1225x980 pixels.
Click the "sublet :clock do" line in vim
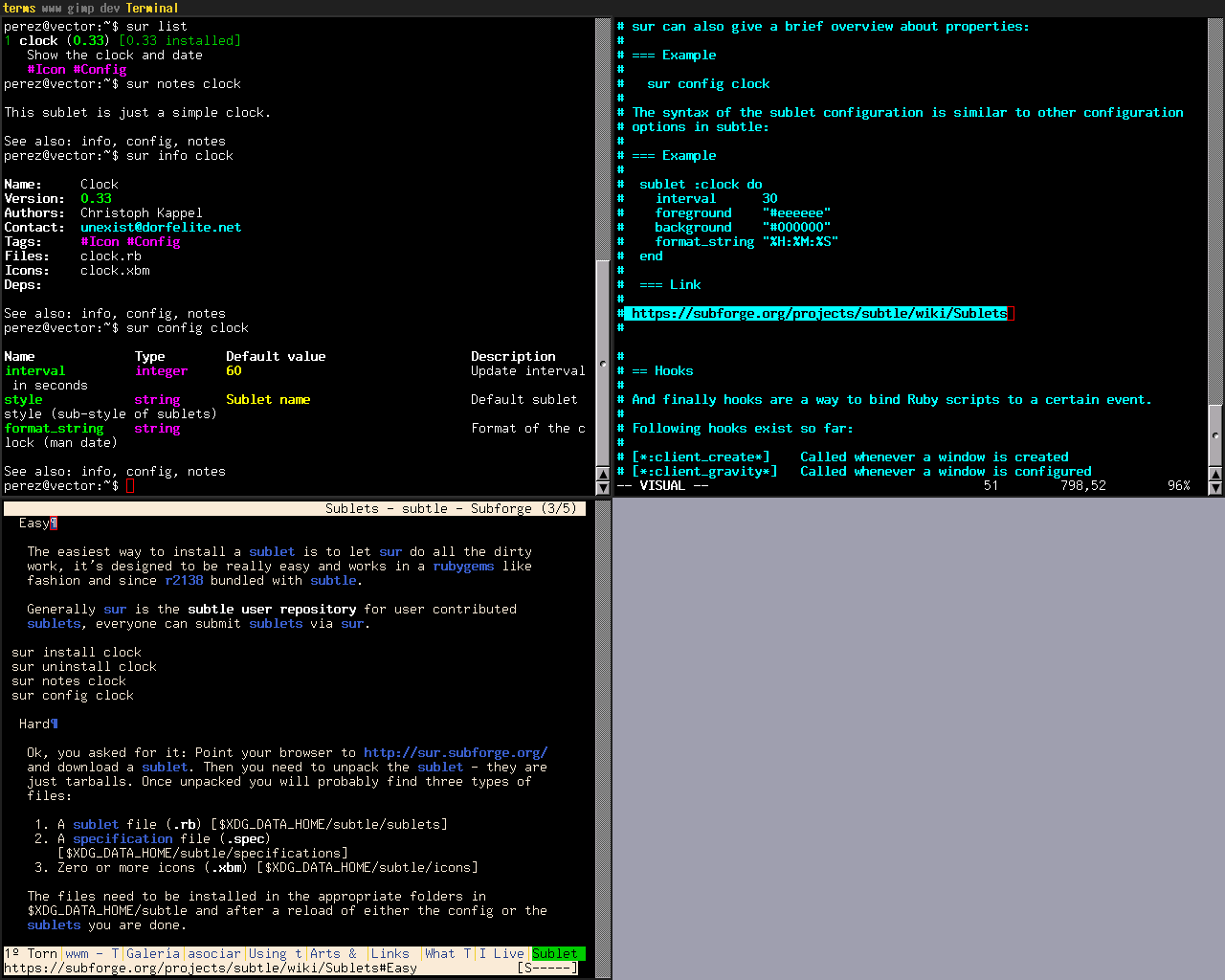click(x=701, y=185)
